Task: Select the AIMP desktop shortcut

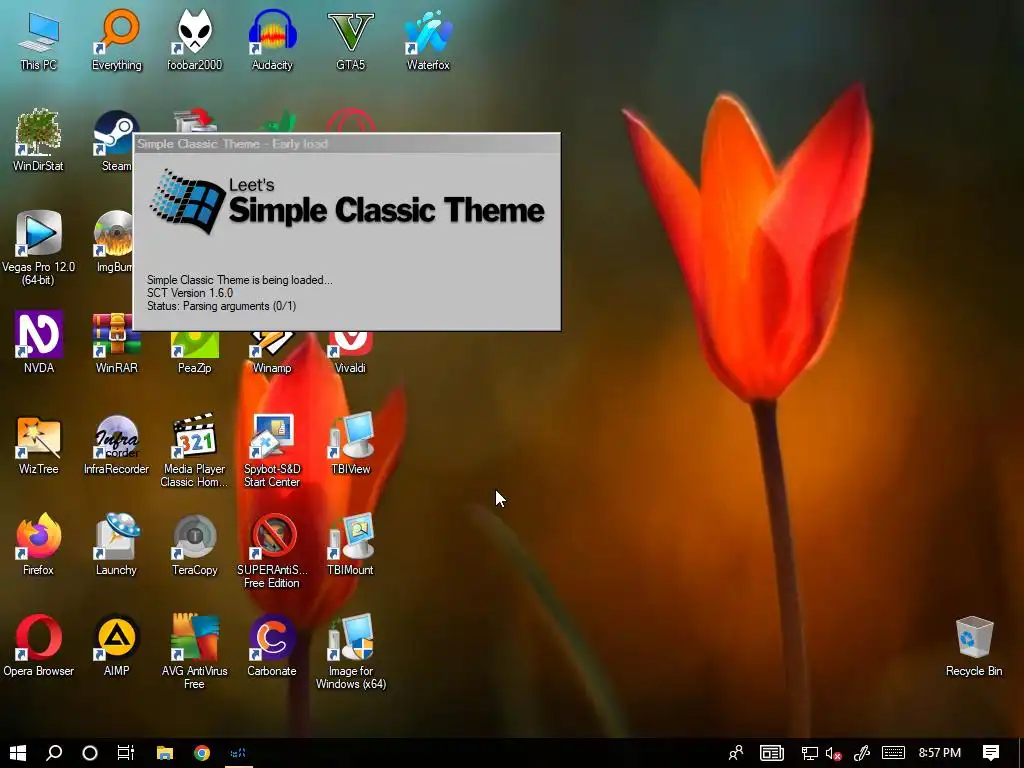Action: [x=116, y=645]
